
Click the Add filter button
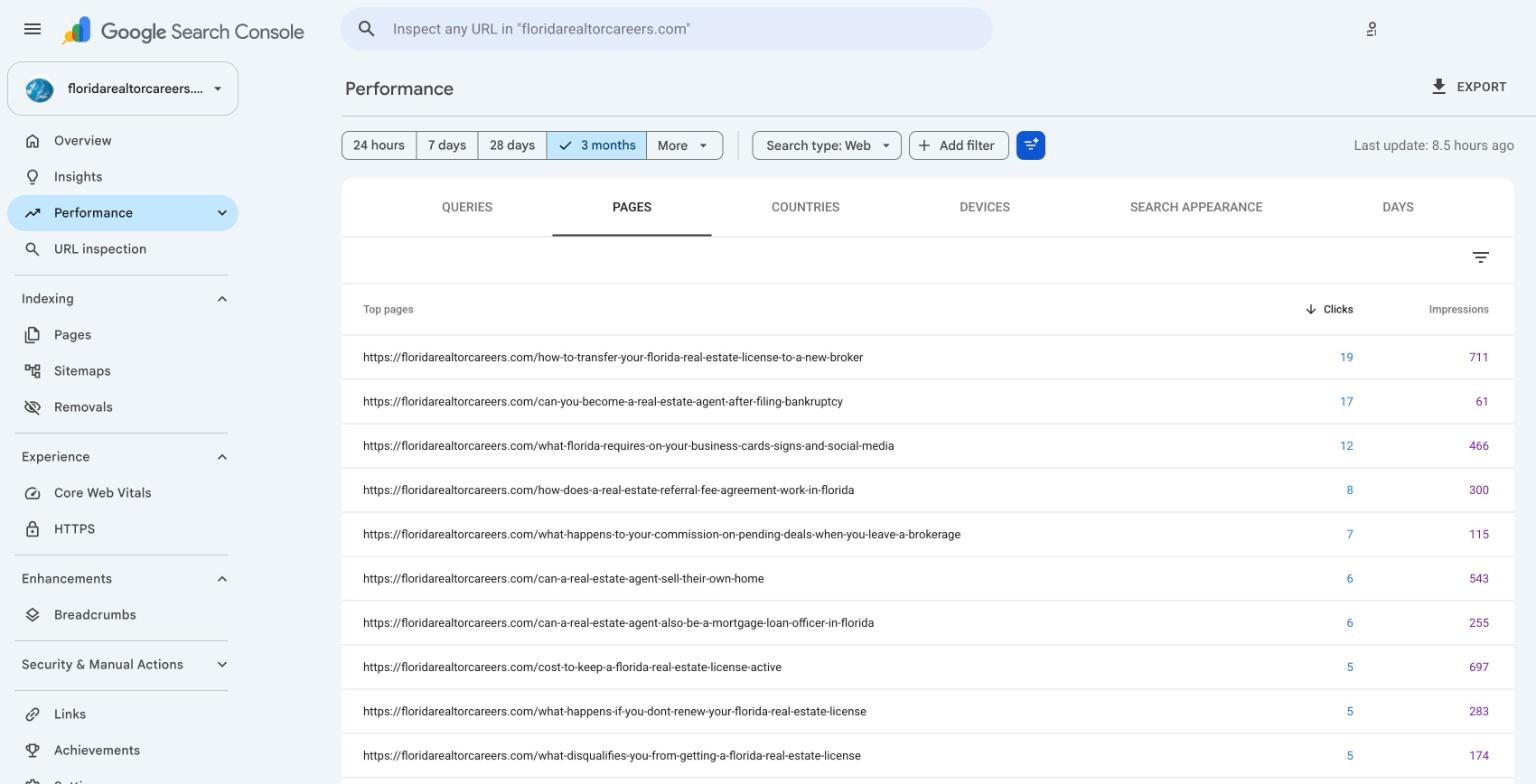coord(958,145)
